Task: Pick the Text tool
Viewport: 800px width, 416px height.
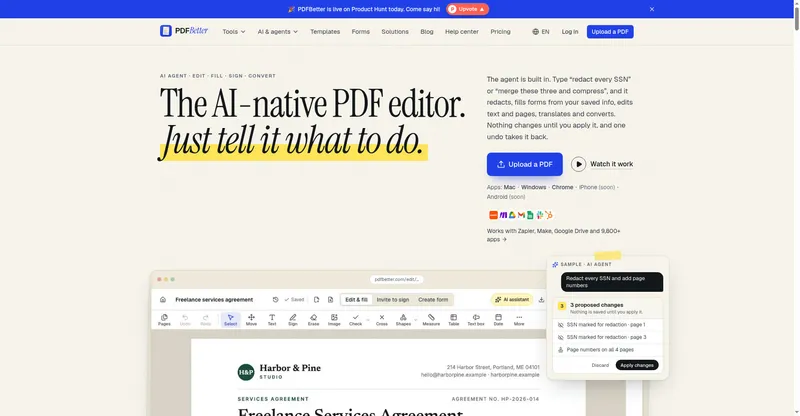Action: click(x=272, y=320)
